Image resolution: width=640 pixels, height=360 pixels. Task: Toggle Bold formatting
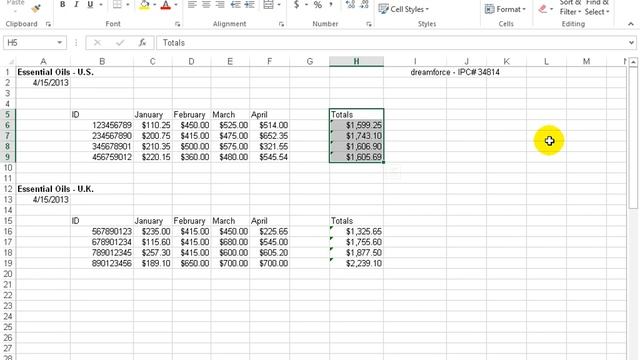(62, 4)
